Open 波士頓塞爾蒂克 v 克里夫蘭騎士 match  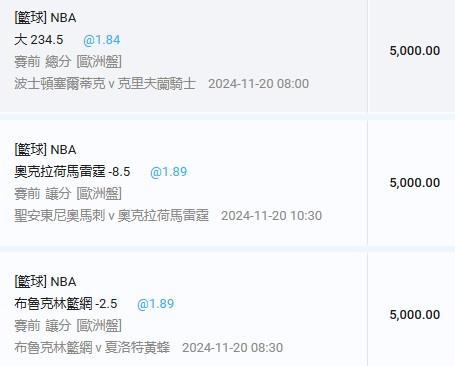click(x=105, y=84)
